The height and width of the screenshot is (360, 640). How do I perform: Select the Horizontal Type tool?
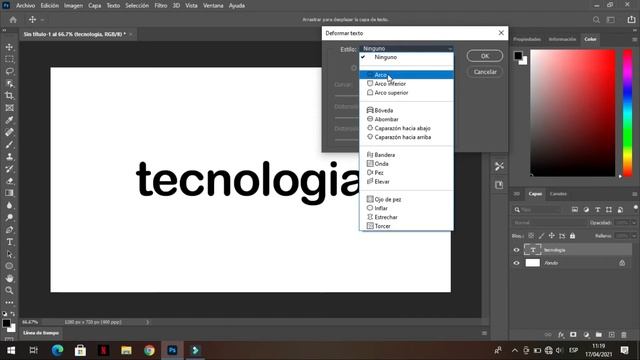[x=9, y=242]
